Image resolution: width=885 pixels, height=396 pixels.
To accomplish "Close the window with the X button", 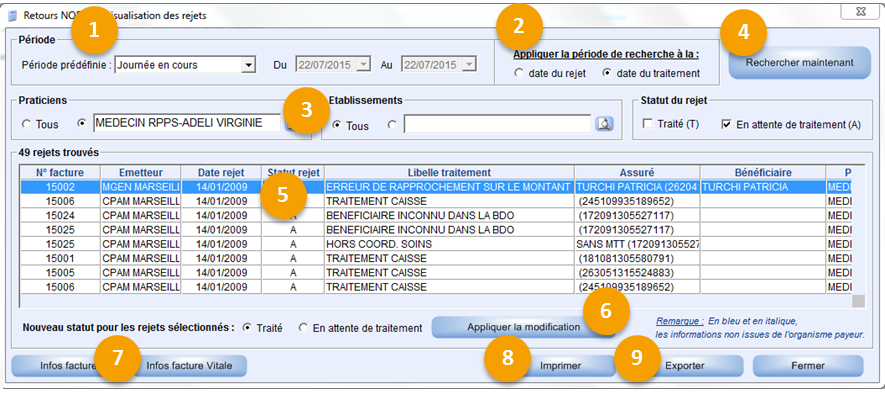I will click(x=861, y=11).
